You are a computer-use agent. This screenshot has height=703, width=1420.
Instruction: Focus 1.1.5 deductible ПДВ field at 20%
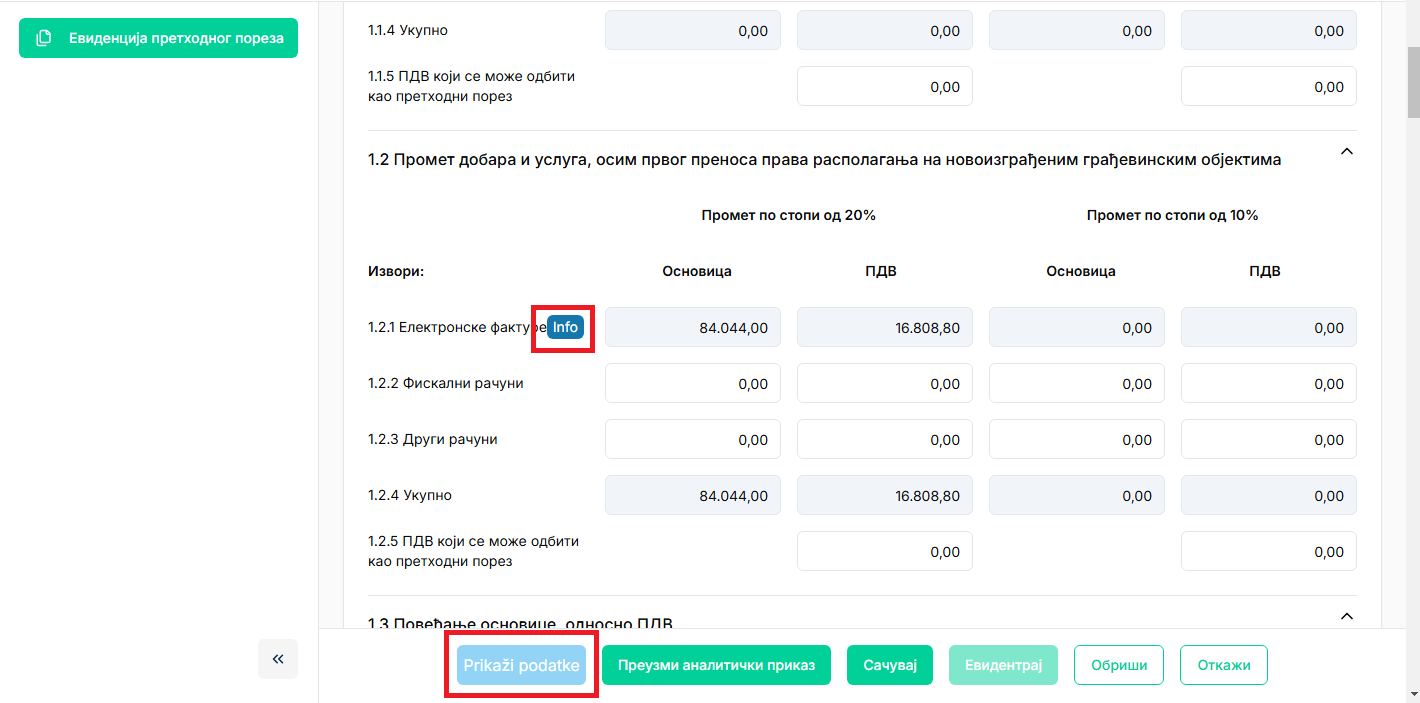click(884, 87)
